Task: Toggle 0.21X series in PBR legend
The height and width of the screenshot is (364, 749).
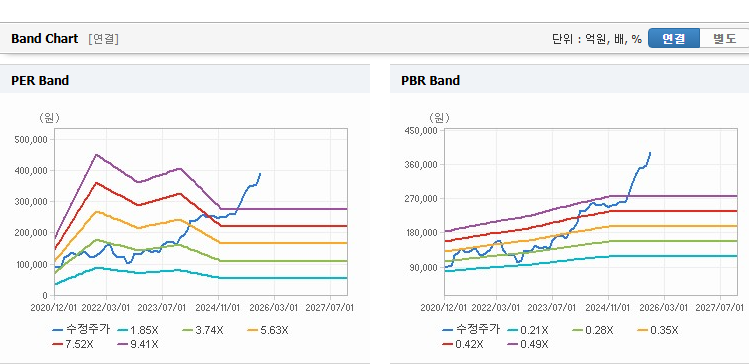Action: pyautogui.click(x=528, y=330)
